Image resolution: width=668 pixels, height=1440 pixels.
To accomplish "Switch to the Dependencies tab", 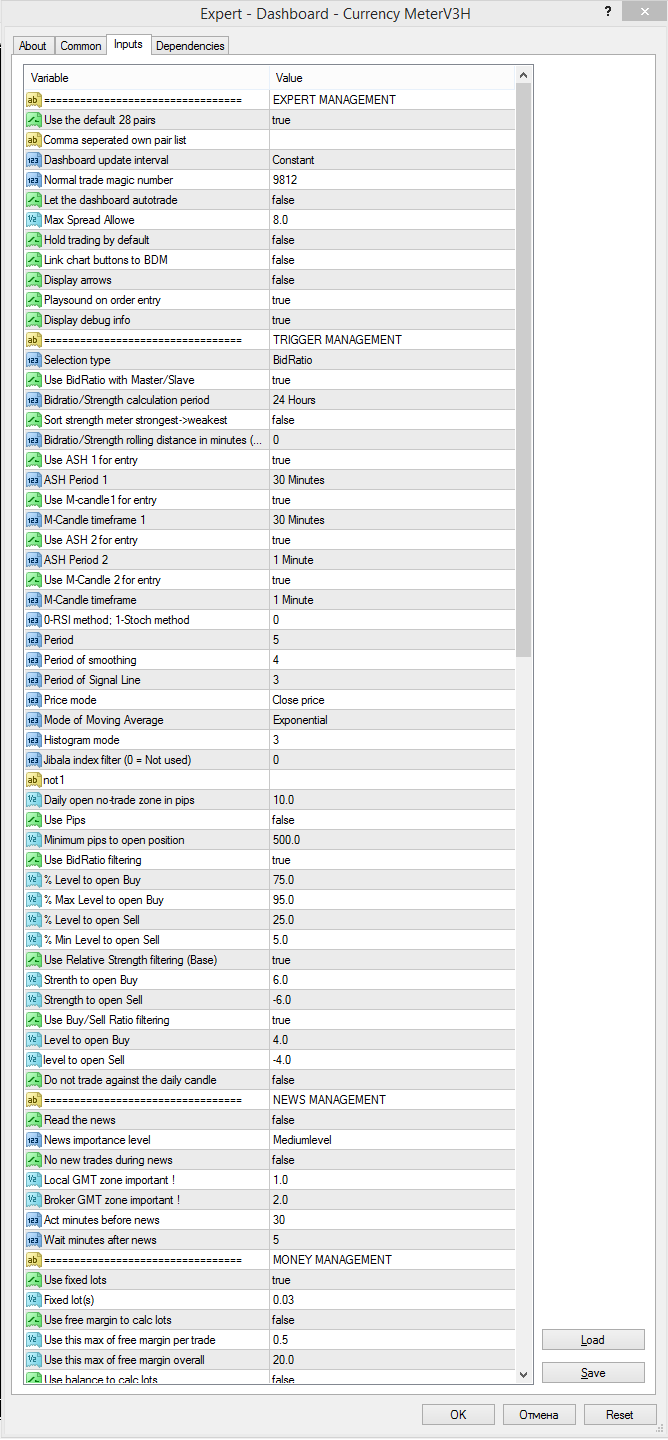I will (x=190, y=46).
